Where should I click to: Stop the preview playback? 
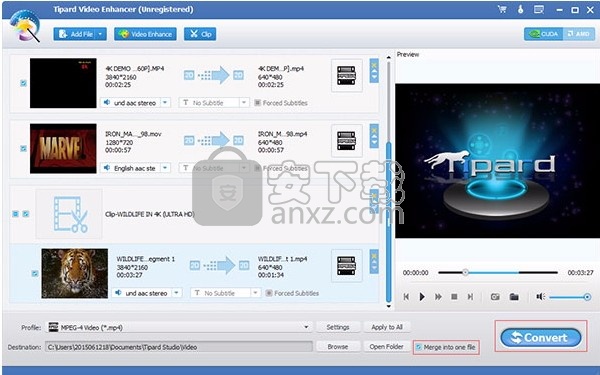click(454, 297)
